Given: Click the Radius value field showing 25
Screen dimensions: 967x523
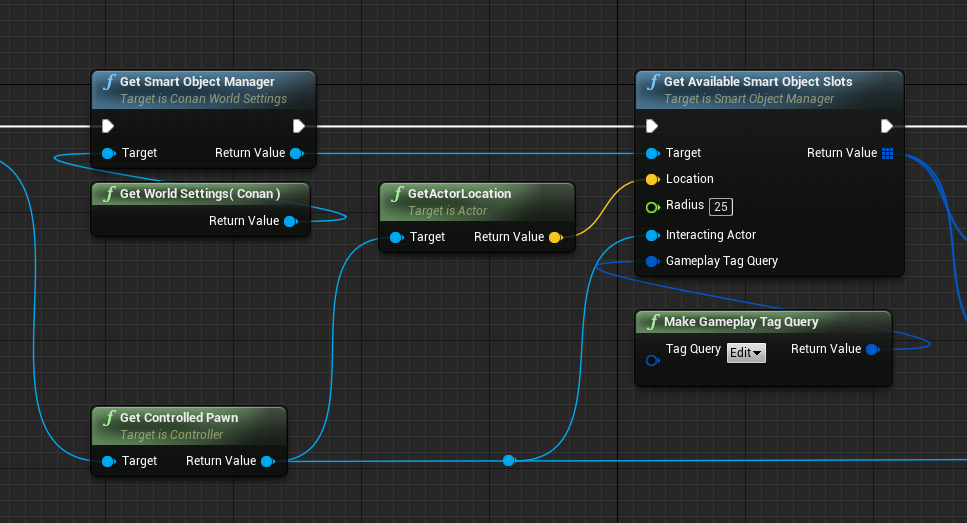Looking at the screenshot, I should pyautogui.click(x=720, y=207).
